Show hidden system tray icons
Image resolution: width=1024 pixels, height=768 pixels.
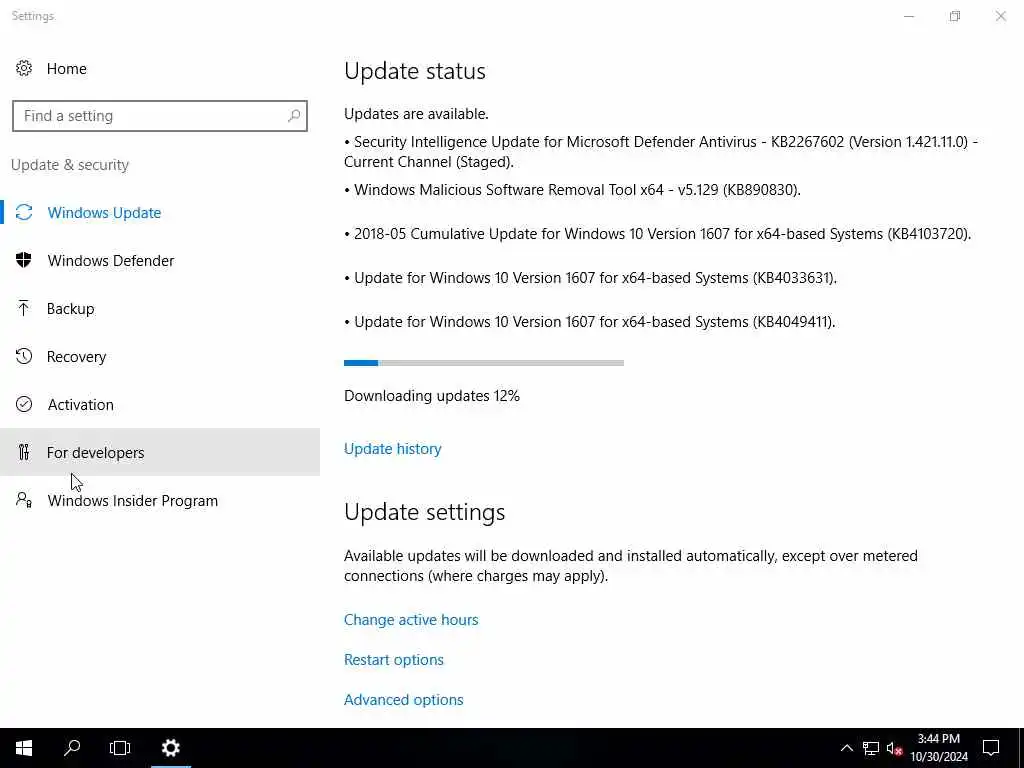coord(846,748)
